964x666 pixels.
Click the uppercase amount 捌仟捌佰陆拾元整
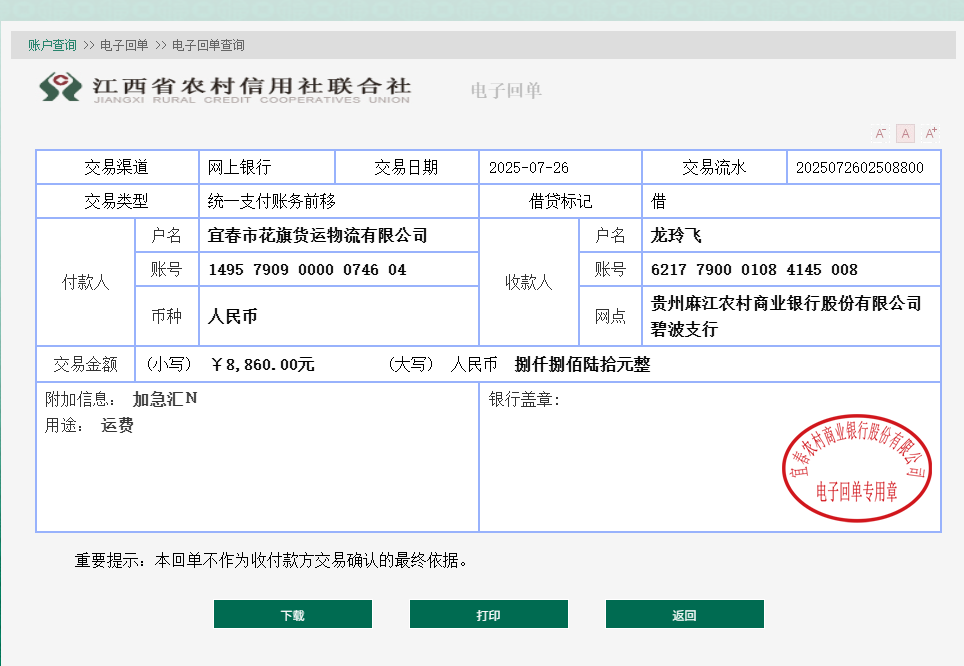582,364
